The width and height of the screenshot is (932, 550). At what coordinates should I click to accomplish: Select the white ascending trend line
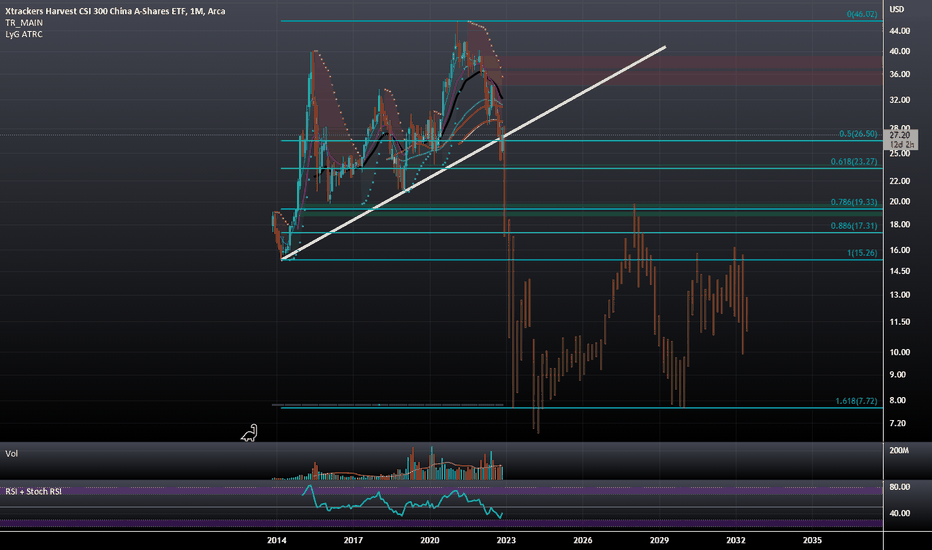pyautogui.click(x=474, y=153)
